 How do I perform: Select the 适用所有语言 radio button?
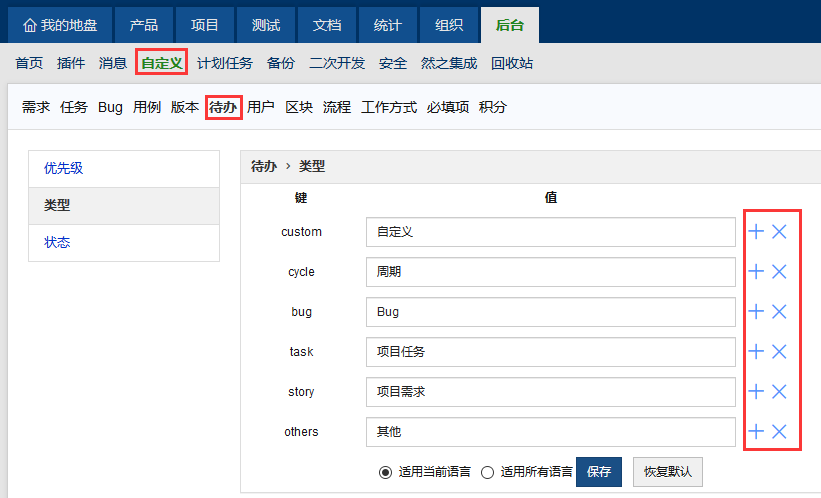coord(487,472)
